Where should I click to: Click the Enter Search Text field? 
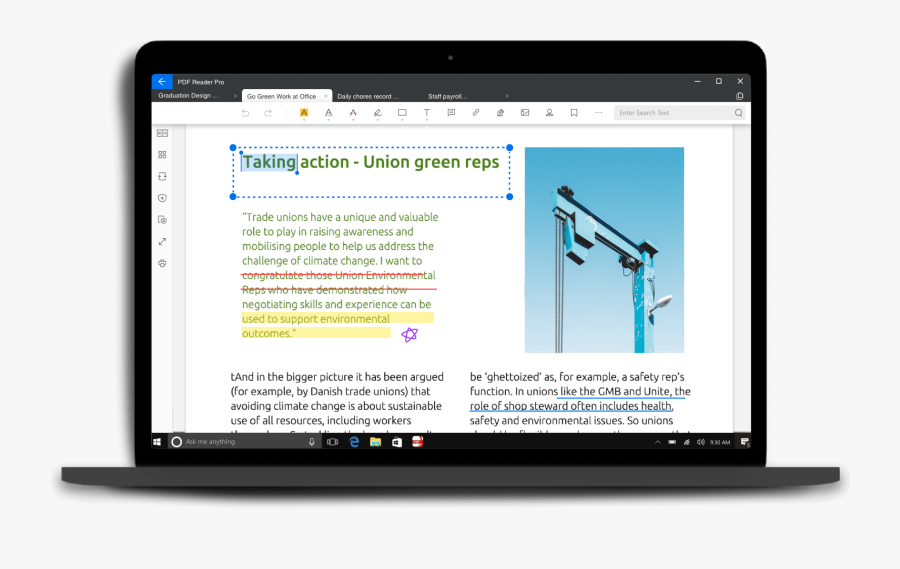(x=672, y=113)
